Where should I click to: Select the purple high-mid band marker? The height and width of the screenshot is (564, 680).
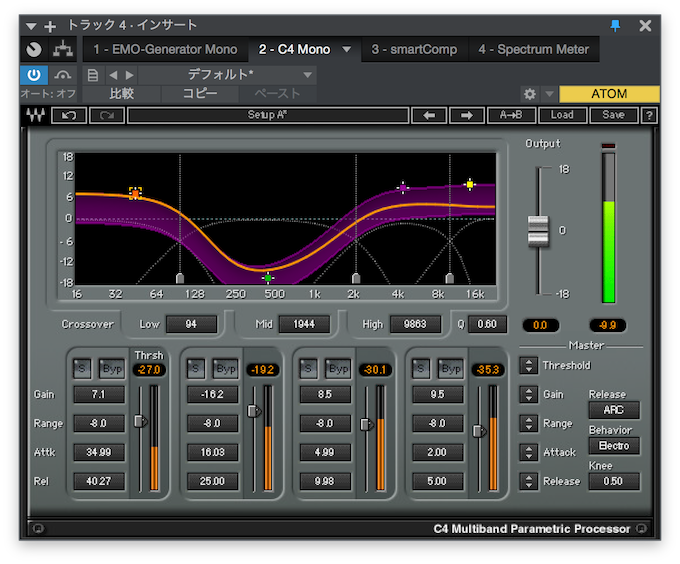click(403, 188)
